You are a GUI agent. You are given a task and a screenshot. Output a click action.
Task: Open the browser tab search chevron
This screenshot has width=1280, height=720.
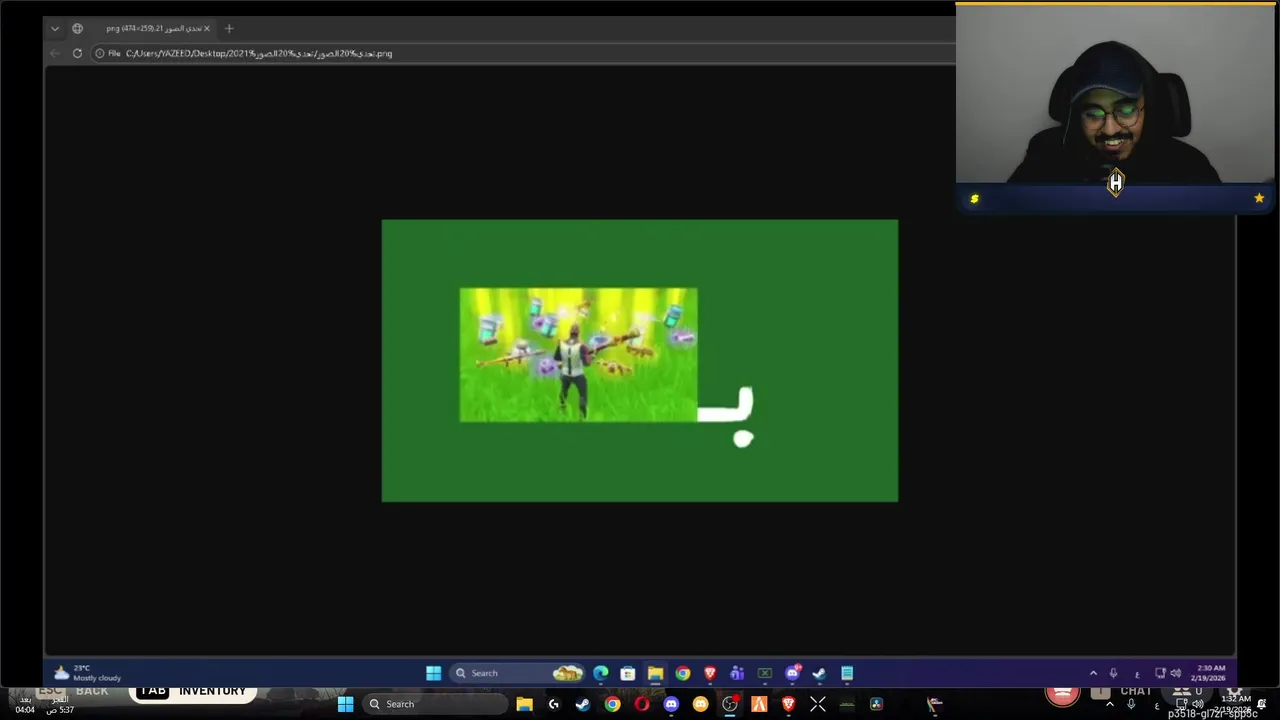pos(55,28)
